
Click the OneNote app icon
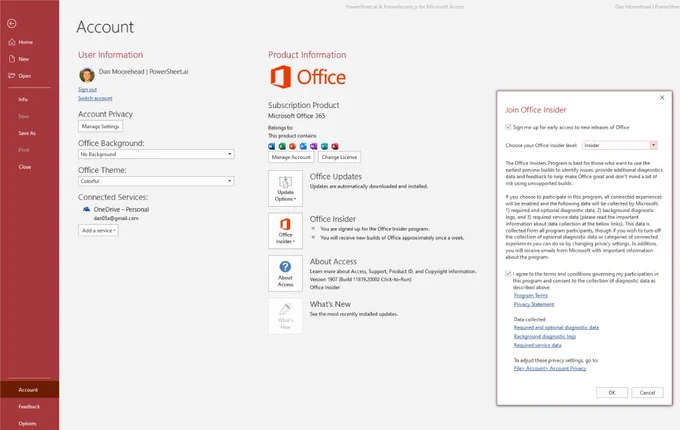[x=314, y=147]
